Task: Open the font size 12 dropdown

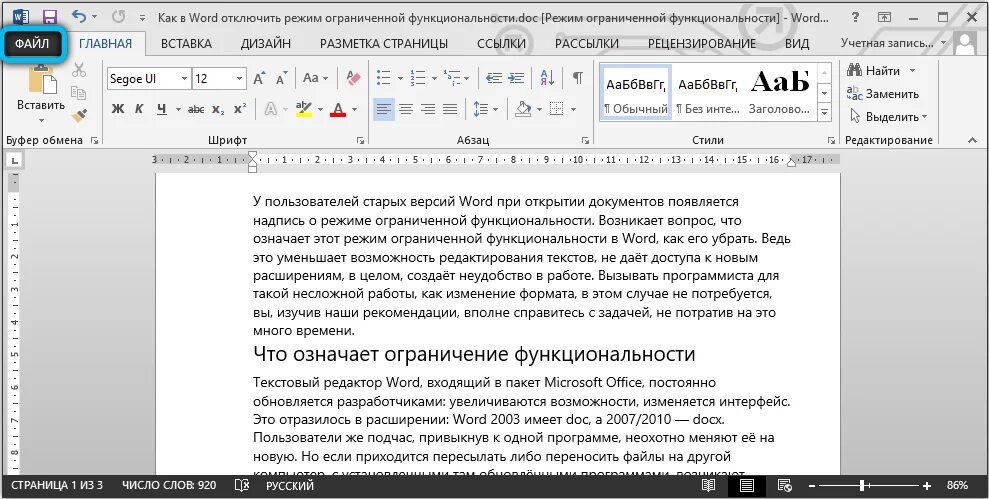Action: [x=240, y=79]
